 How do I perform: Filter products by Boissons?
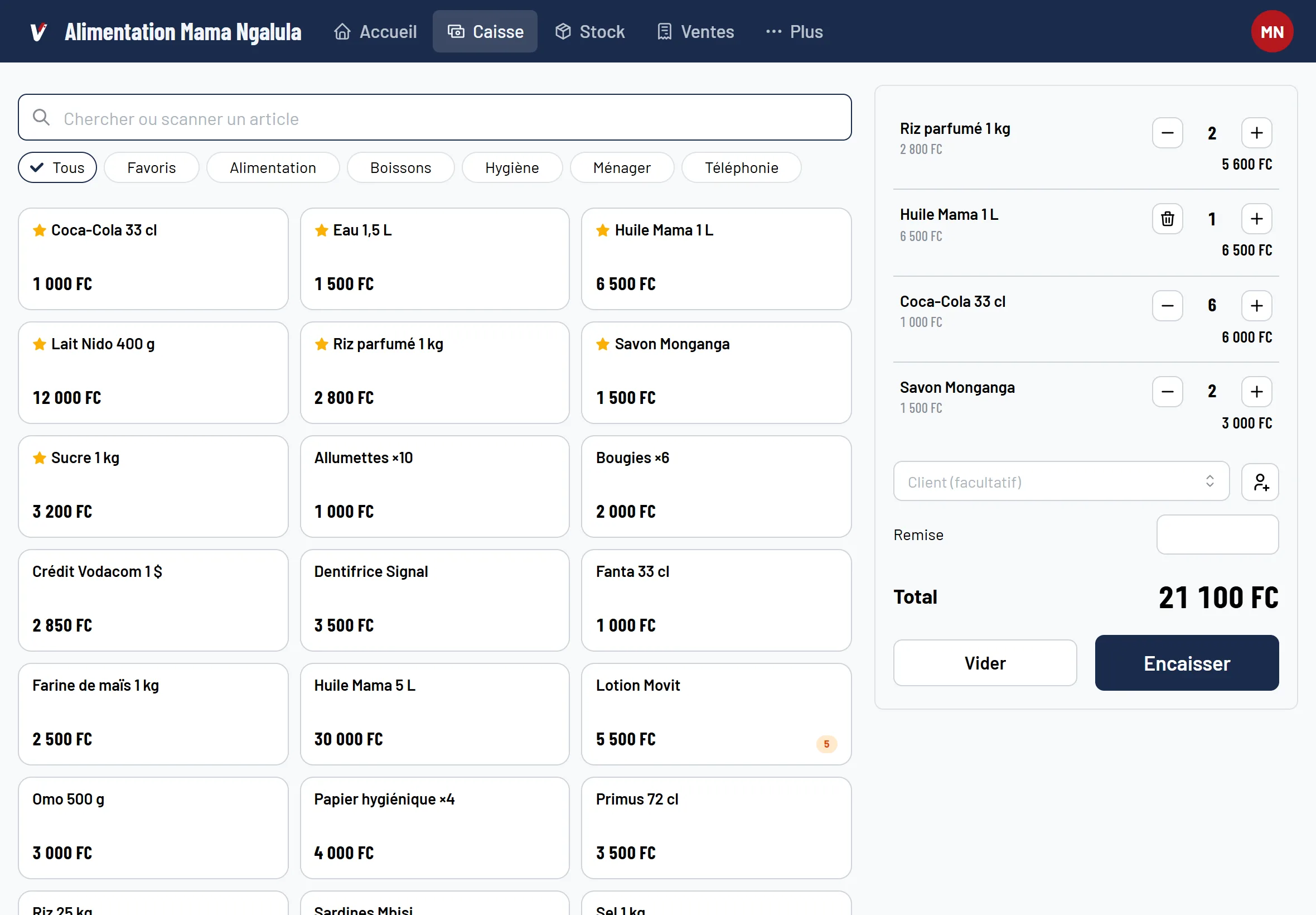pyautogui.click(x=400, y=167)
